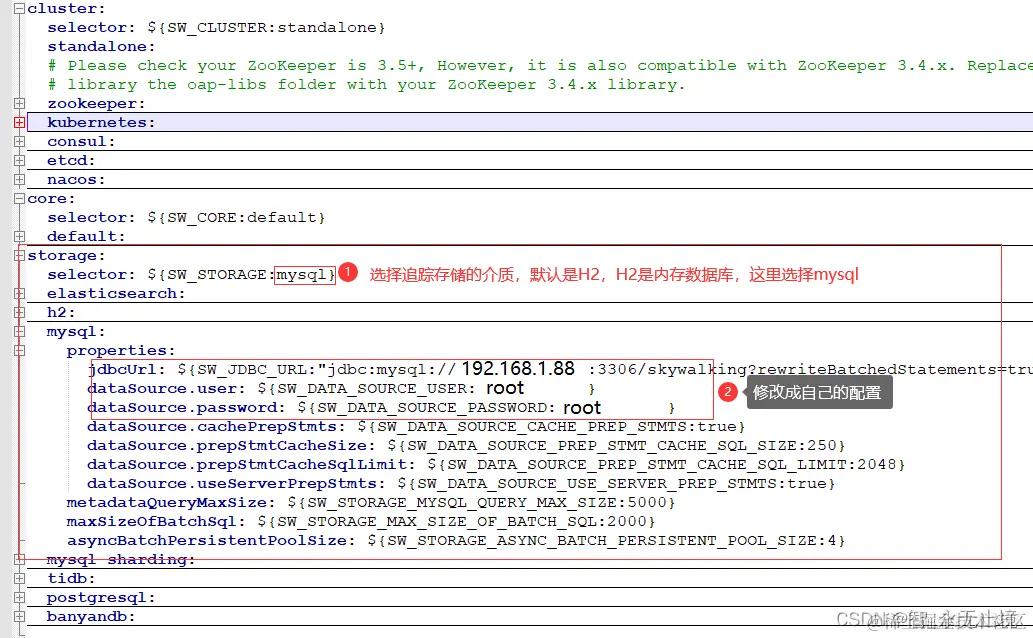Click the root value after SW_DATA_SOURCE_PASSWORD
1033x638 pixels.
point(582,408)
